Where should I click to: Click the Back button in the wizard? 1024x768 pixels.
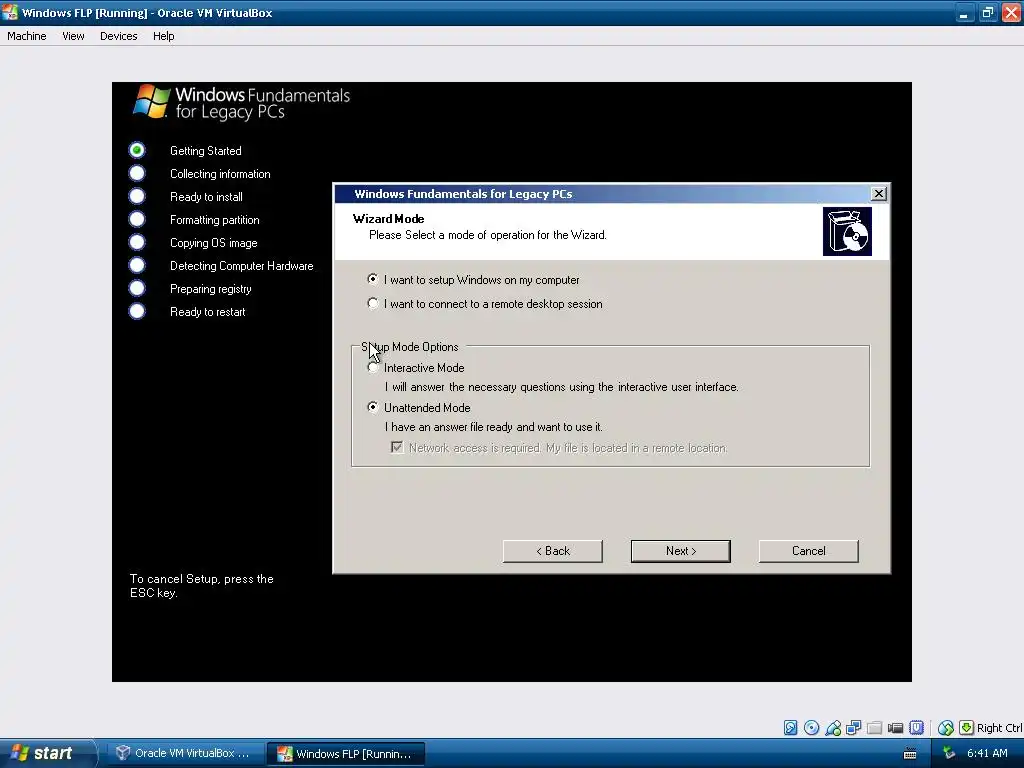click(x=552, y=551)
